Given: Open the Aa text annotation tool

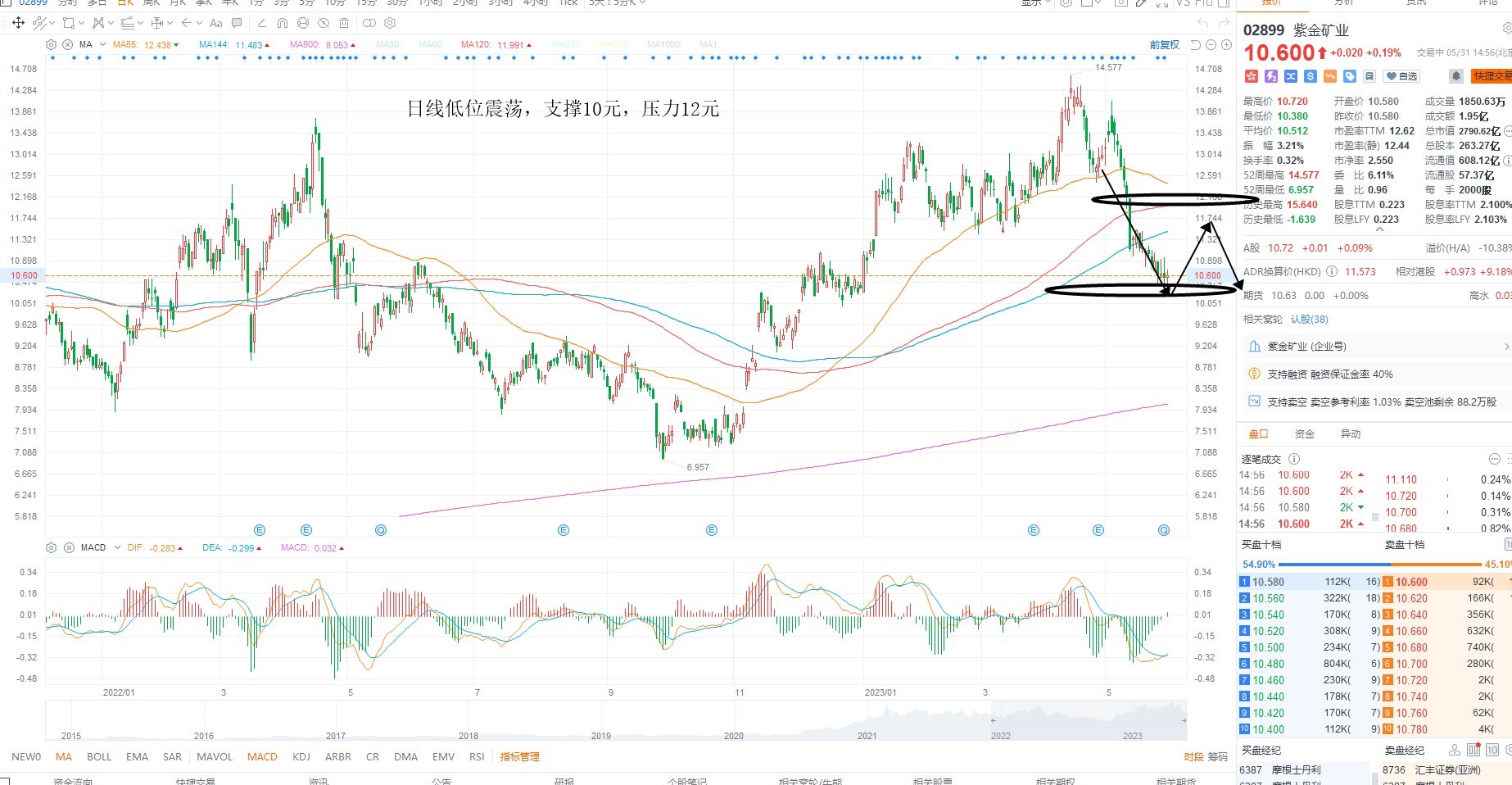Looking at the screenshot, I should (x=216, y=23).
